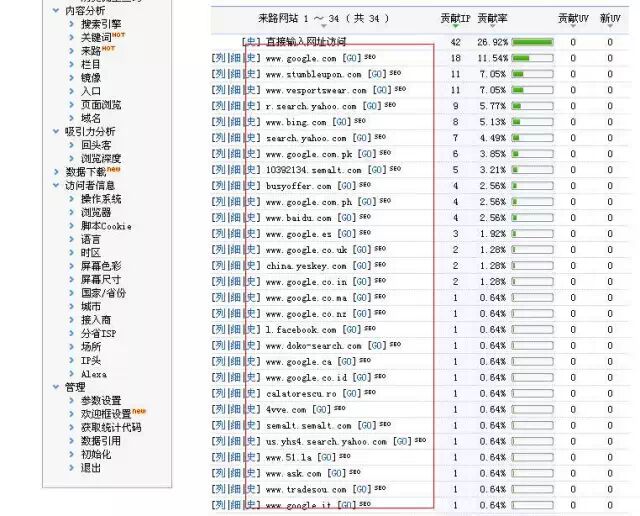Click 回头客 in sidebar
This screenshot has width=640, height=516.
pyautogui.click(x=96, y=145)
